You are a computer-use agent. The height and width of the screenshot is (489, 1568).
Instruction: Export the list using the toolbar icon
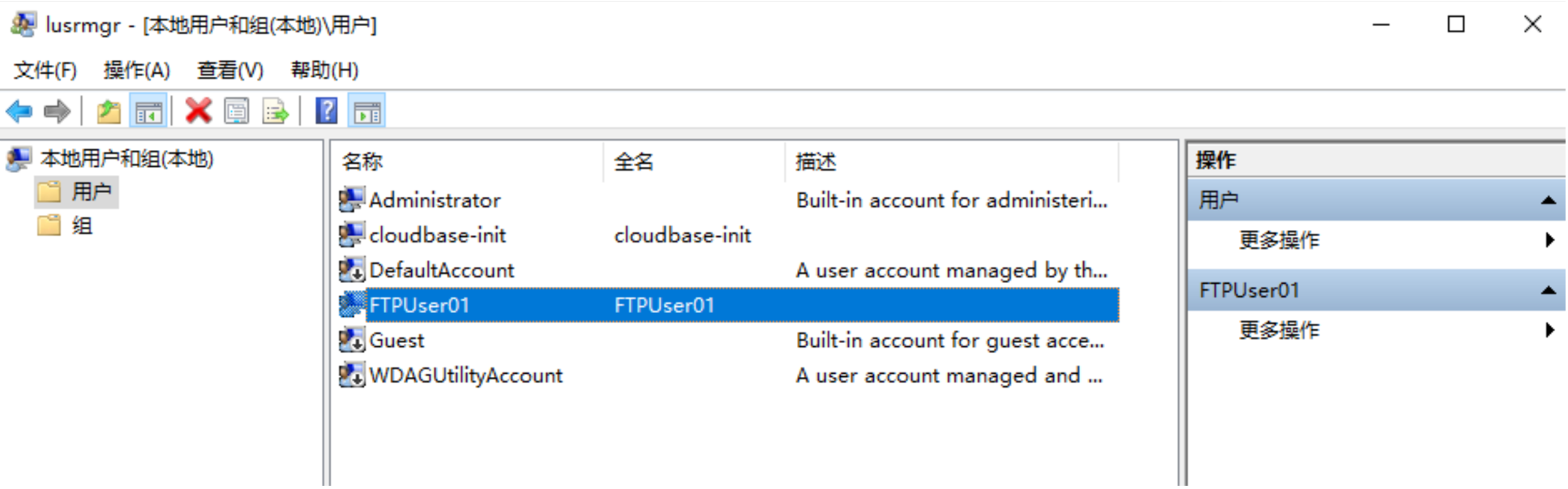click(x=276, y=111)
